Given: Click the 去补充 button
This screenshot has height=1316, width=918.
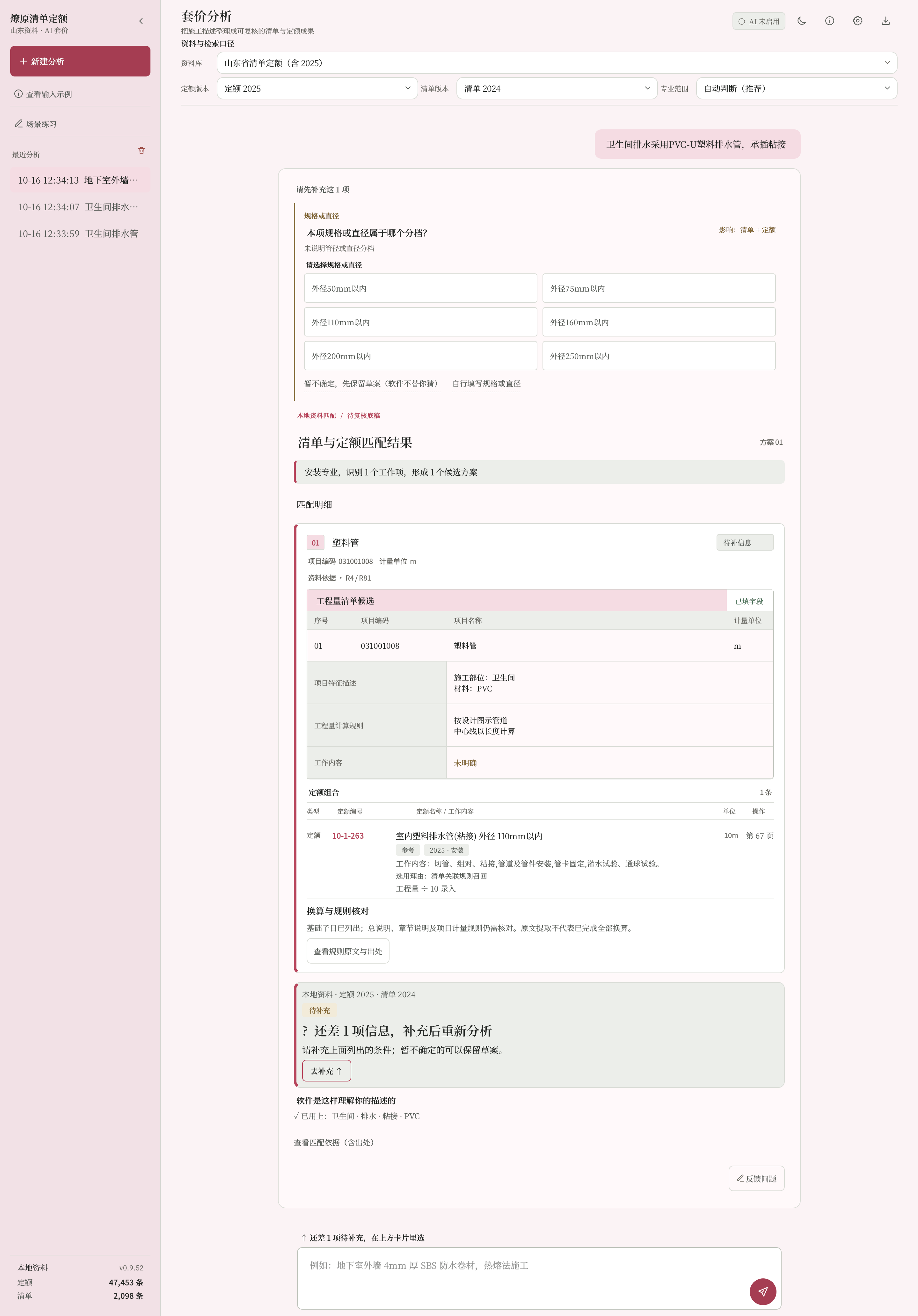Looking at the screenshot, I should 326,1071.
